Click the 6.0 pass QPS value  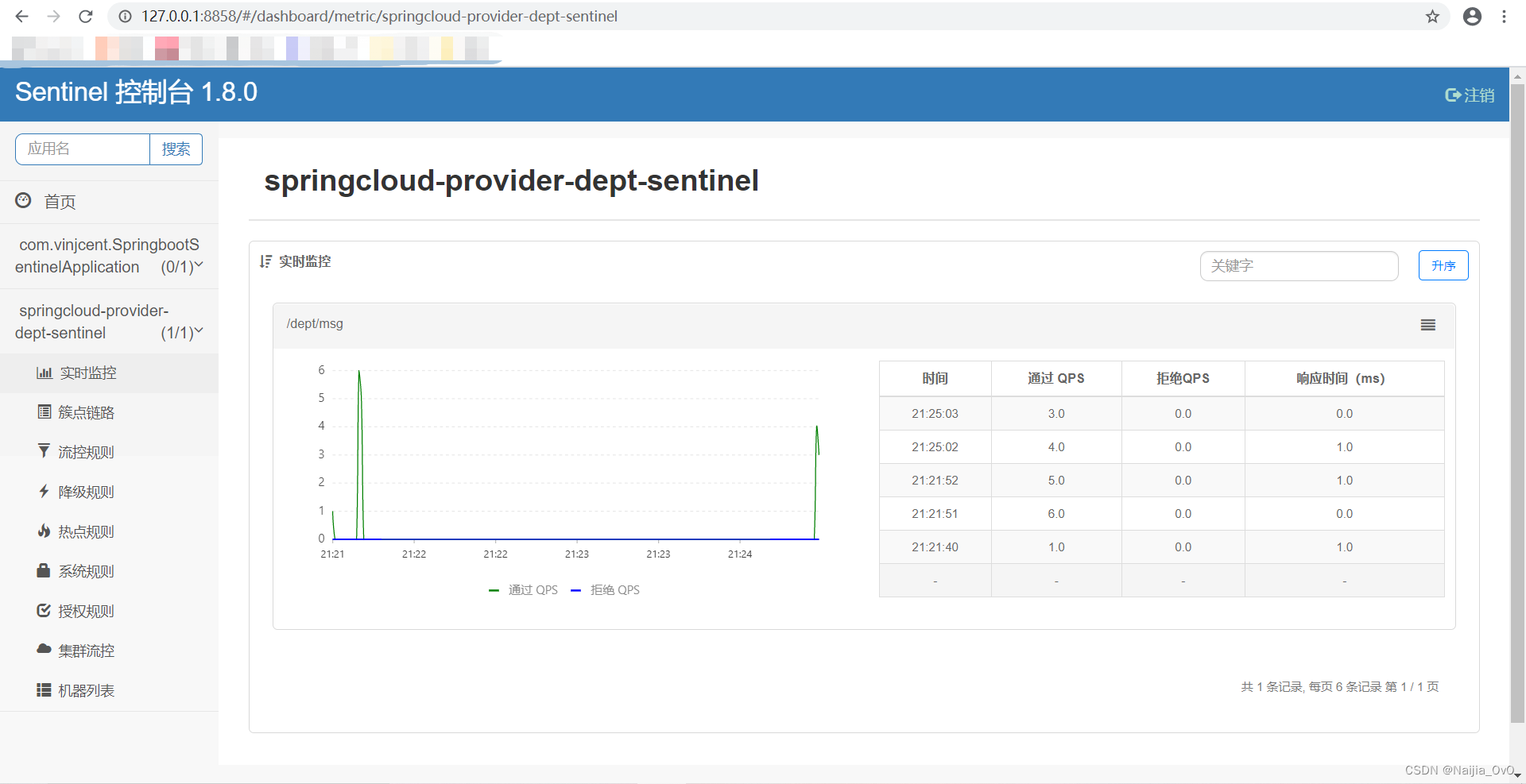pos(1055,513)
